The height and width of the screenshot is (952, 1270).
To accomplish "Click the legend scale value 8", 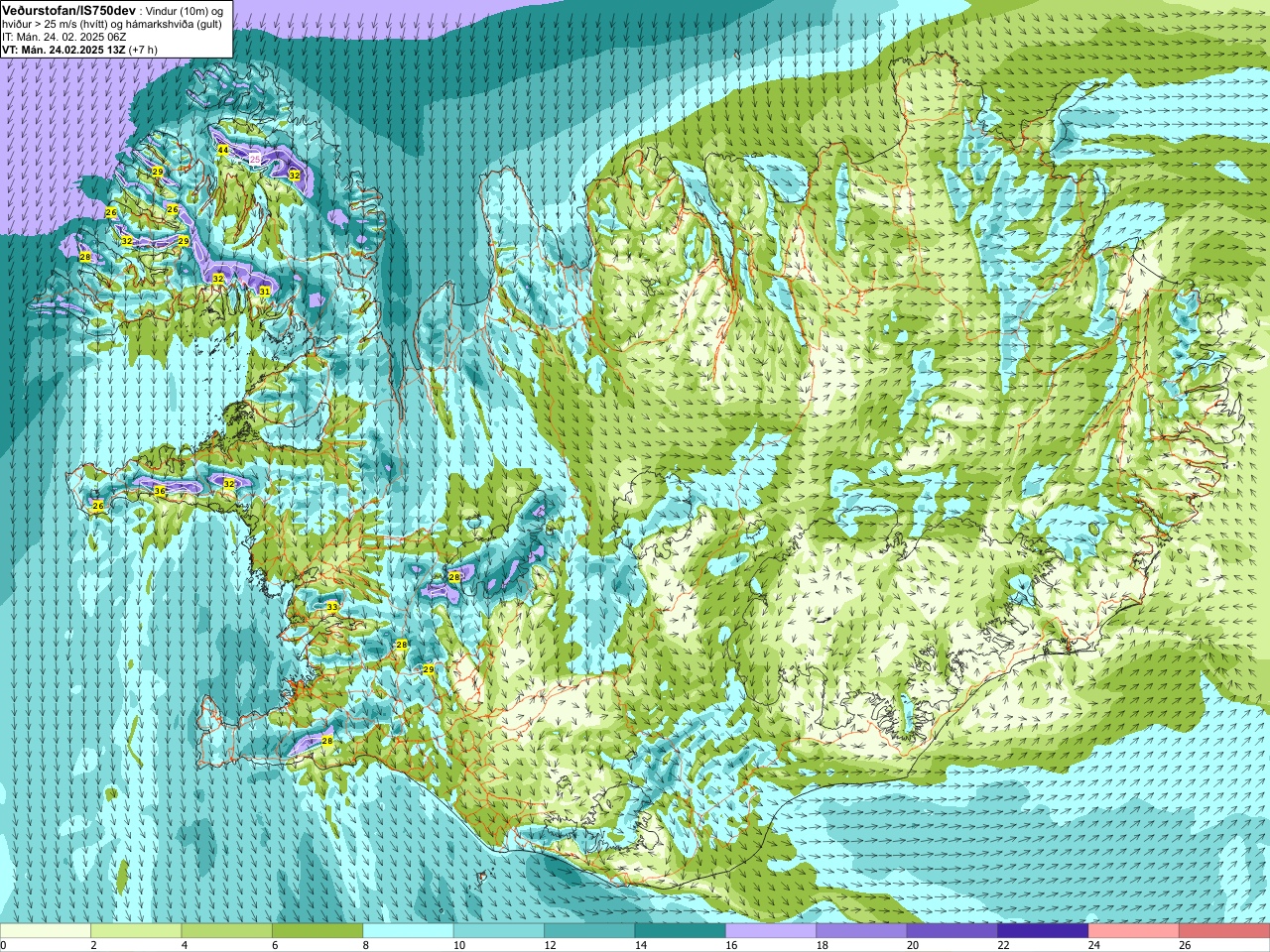I will 366,946.
